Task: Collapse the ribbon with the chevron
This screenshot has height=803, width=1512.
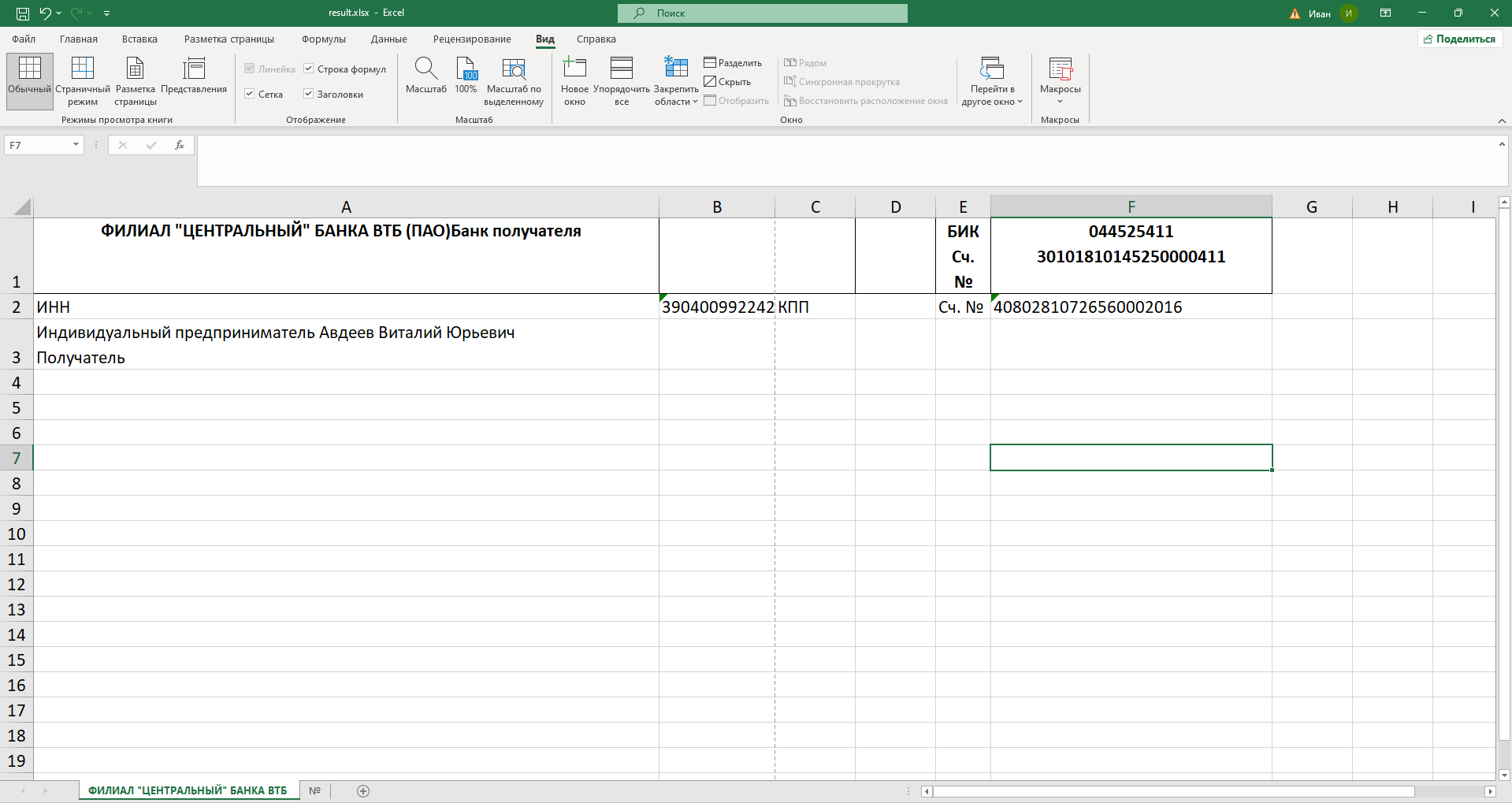Action: (1502, 121)
